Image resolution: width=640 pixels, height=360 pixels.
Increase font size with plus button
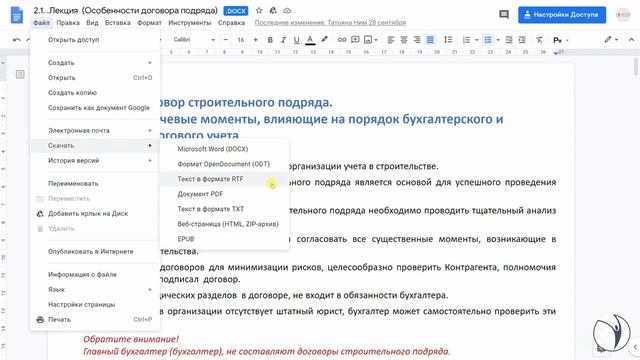pos(256,40)
